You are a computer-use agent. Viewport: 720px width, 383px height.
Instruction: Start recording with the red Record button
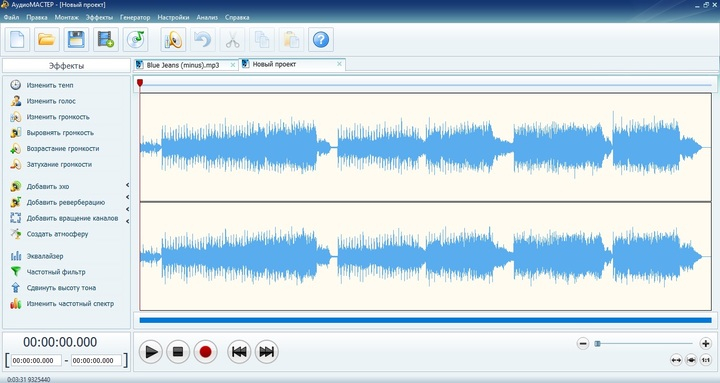pos(205,352)
